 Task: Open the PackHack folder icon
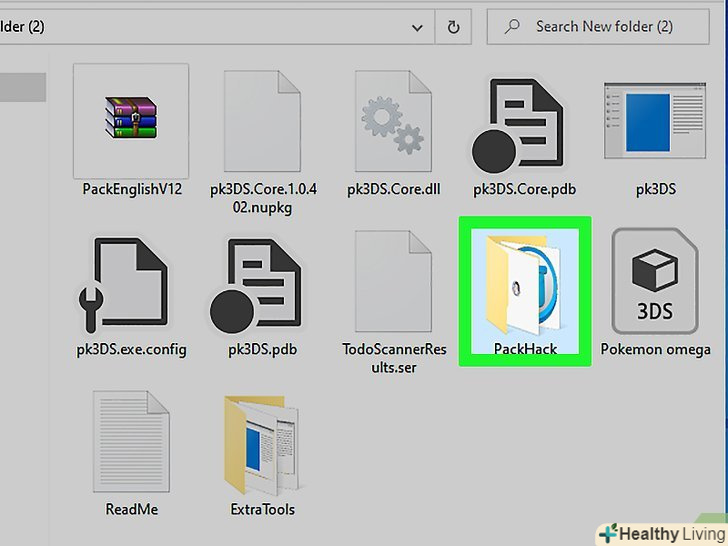pyautogui.click(x=525, y=285)
